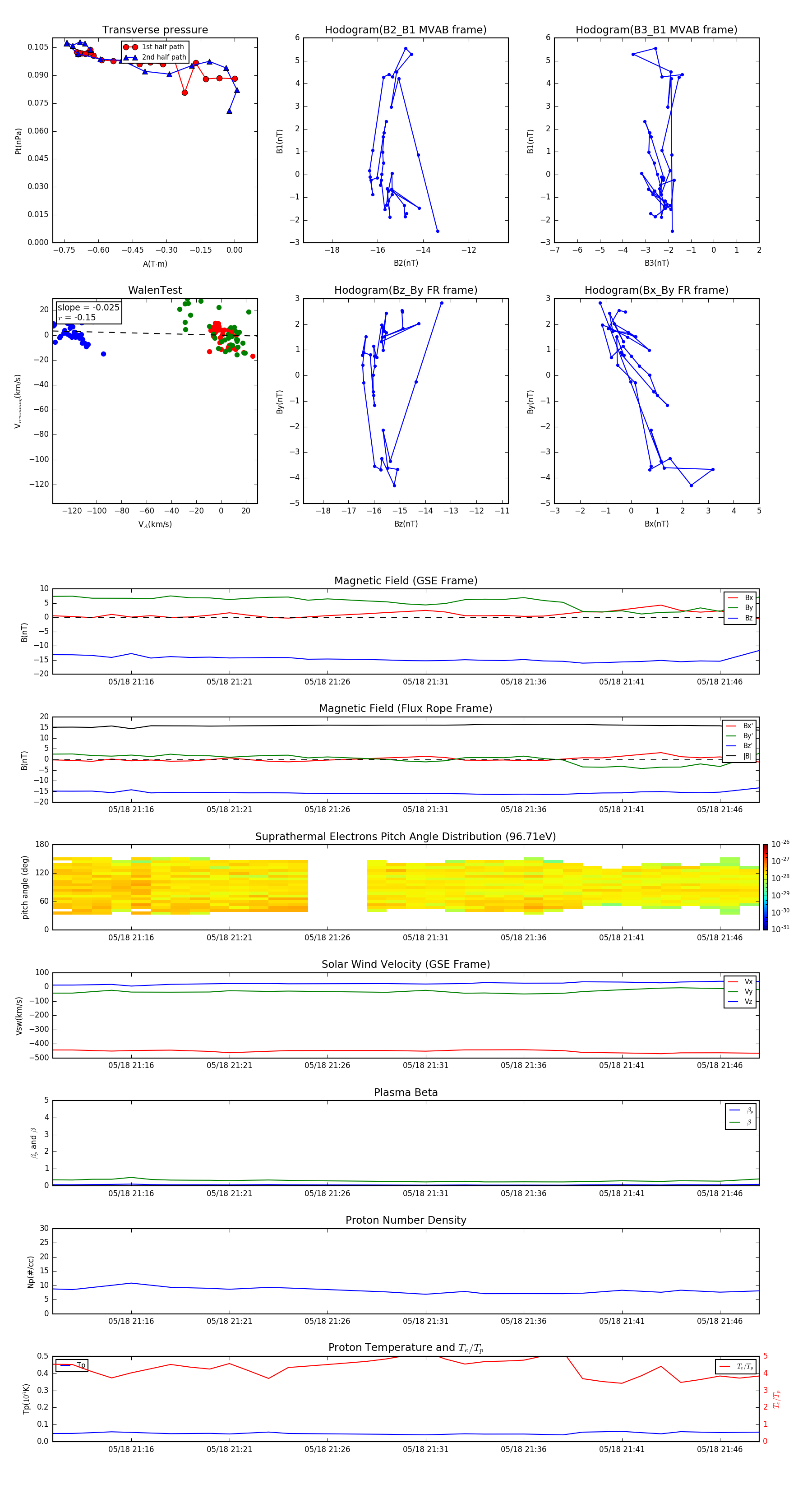Image resolution: width=812 pixels, height=1489 pixels.
Task: Click the "Bx(nT)" x-axis label
Action: point(656,524)
